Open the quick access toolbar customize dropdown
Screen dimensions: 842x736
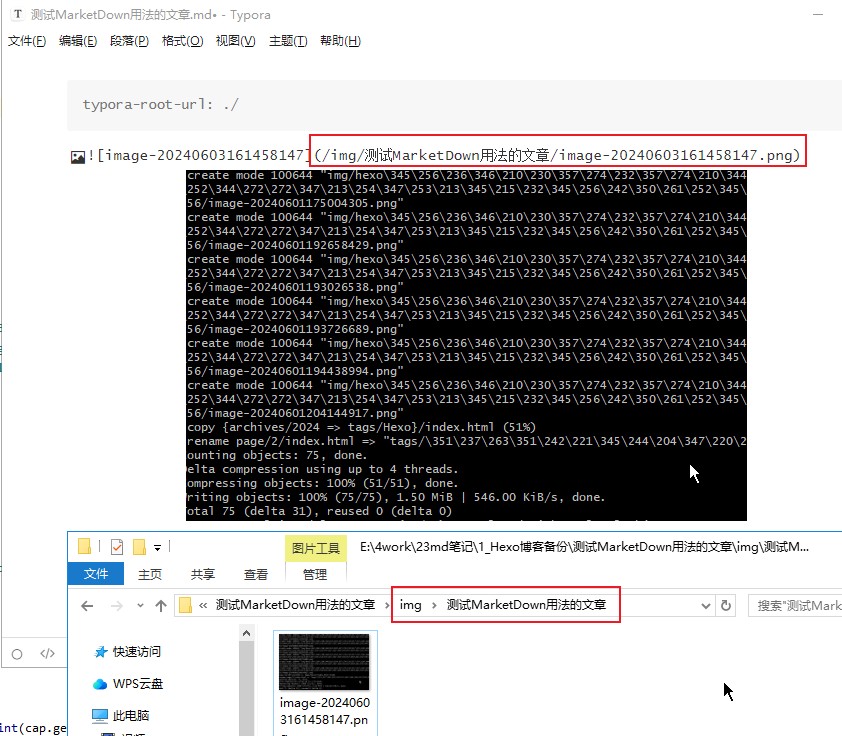pos(157,548)
